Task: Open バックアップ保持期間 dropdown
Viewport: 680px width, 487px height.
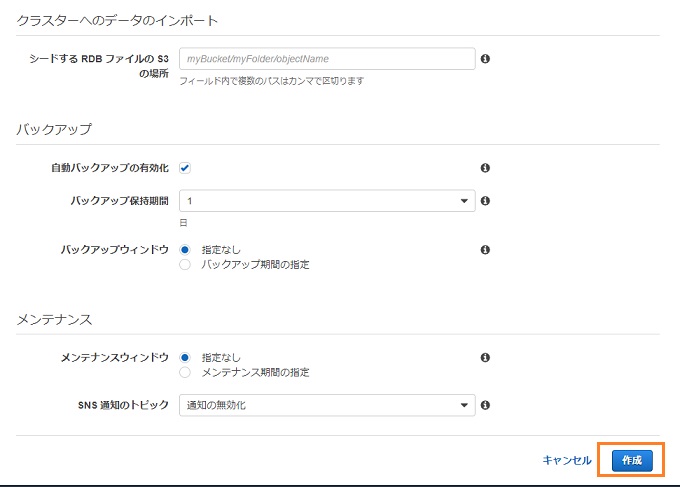Action: point(327,201)
